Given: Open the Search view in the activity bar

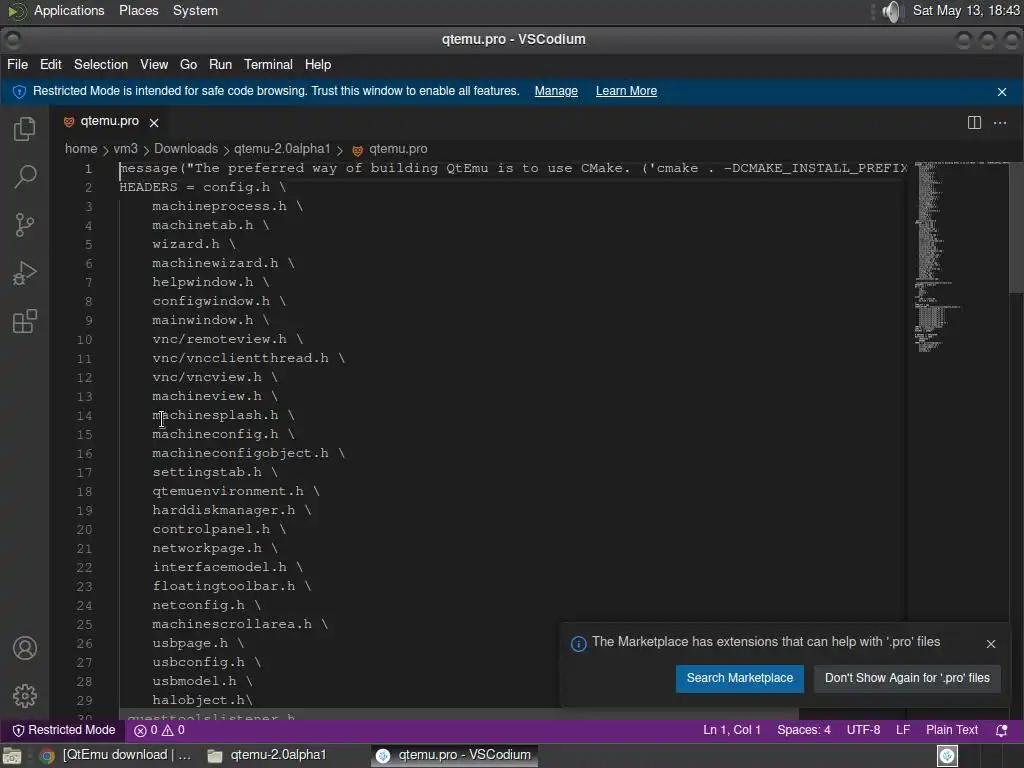Looking at the screenshot, I should click(x=25, y=176).
